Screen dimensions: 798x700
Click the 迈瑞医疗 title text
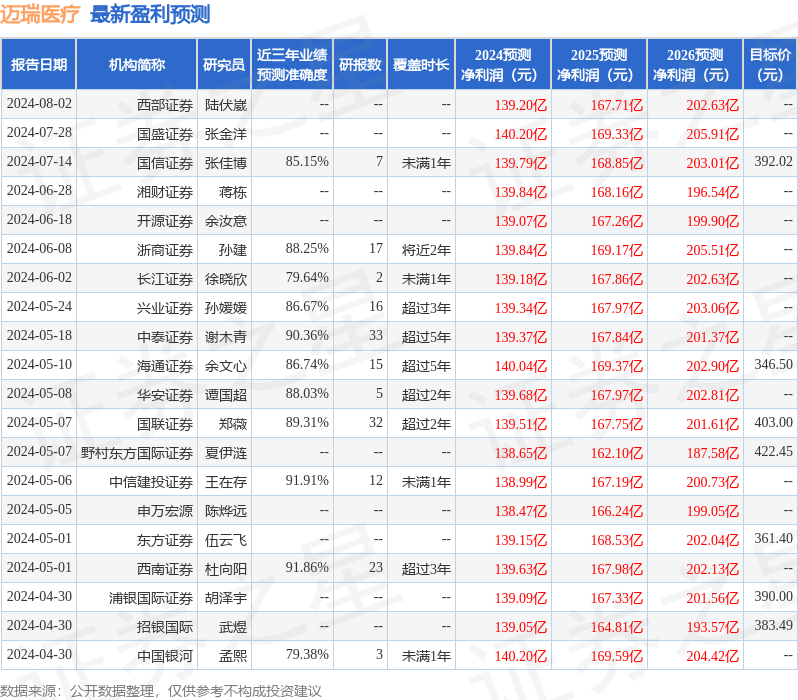[40, 14]
